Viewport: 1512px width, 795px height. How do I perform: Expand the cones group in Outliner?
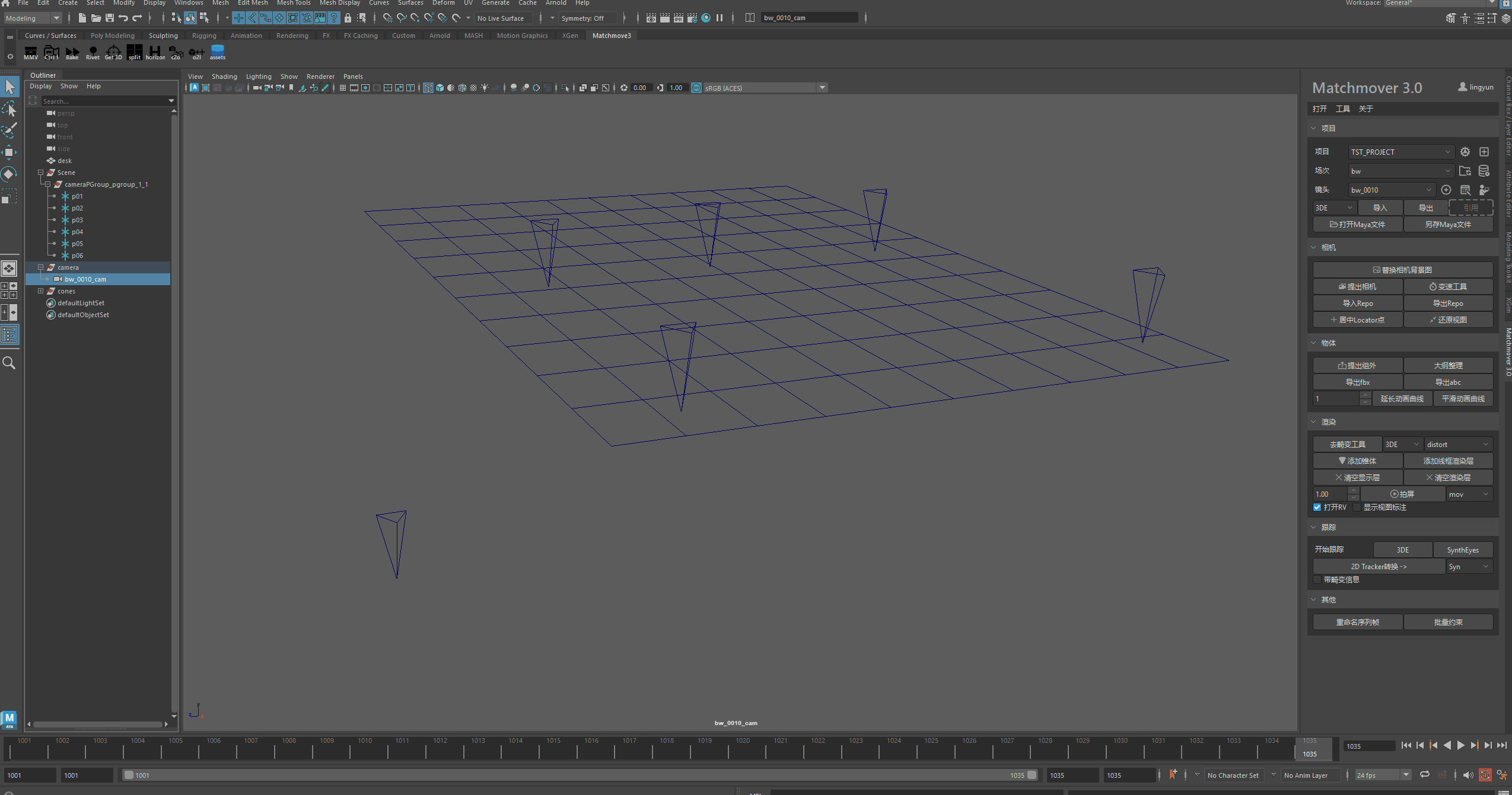[x=41, y=291]
